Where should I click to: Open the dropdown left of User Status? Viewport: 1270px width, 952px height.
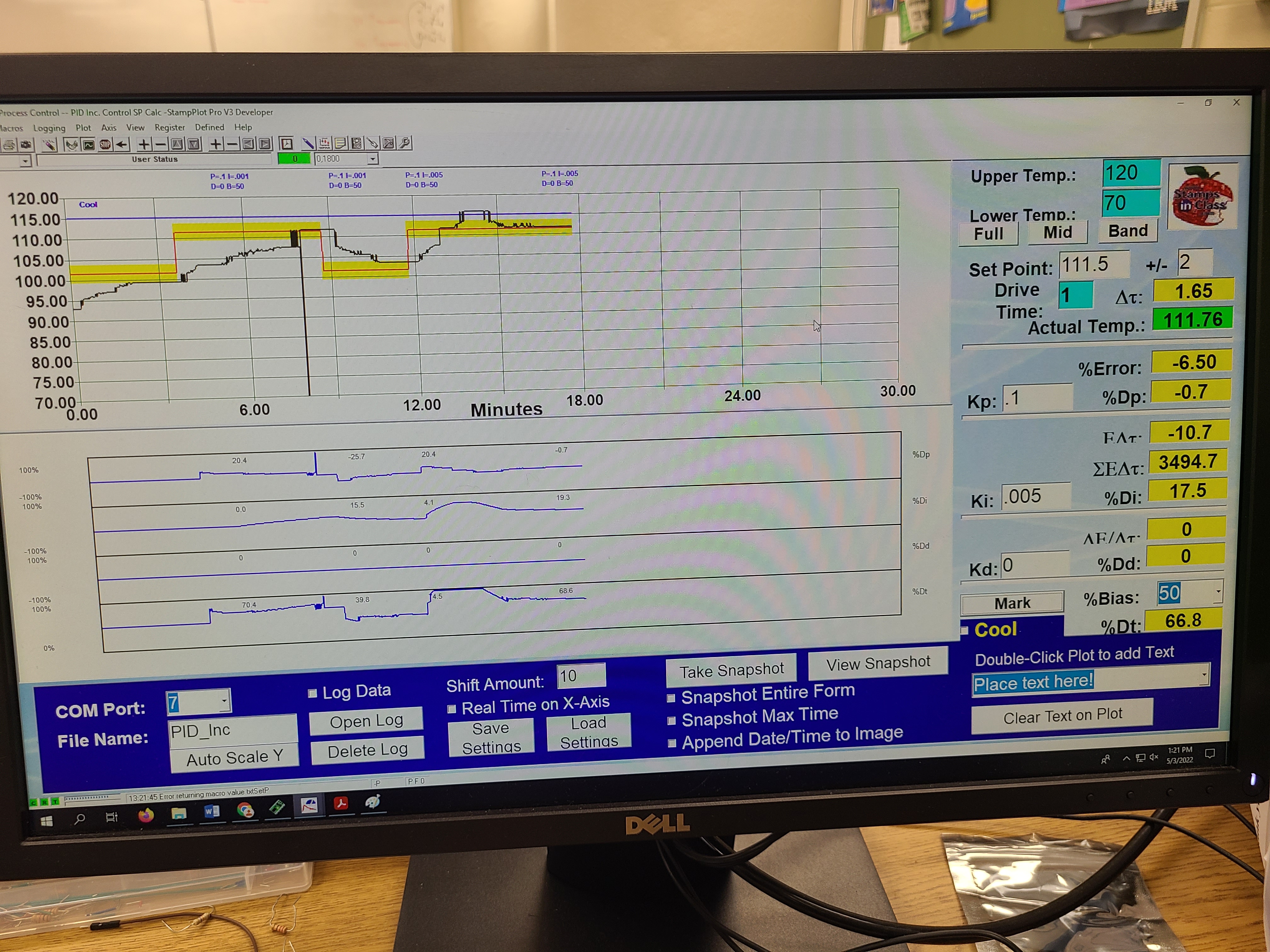(x=25, y=162)
